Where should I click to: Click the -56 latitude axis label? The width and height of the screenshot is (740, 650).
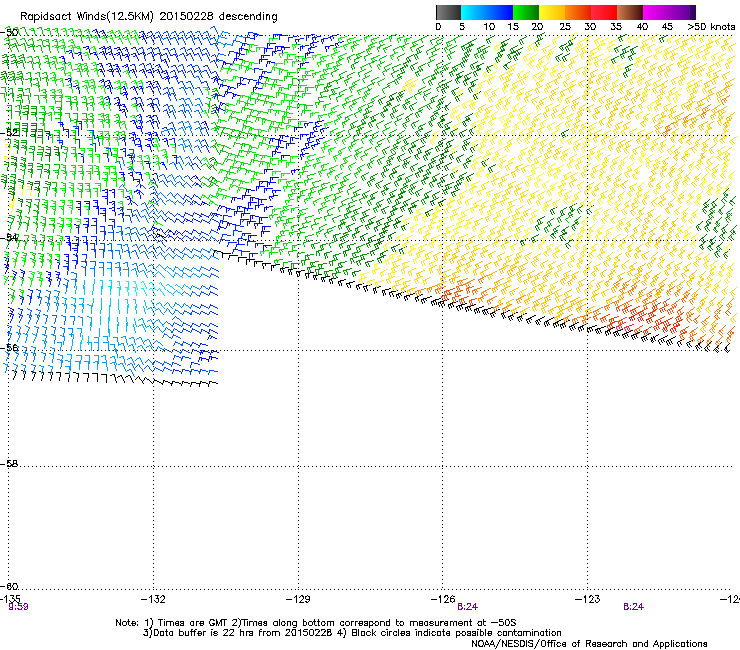point(9,348)
